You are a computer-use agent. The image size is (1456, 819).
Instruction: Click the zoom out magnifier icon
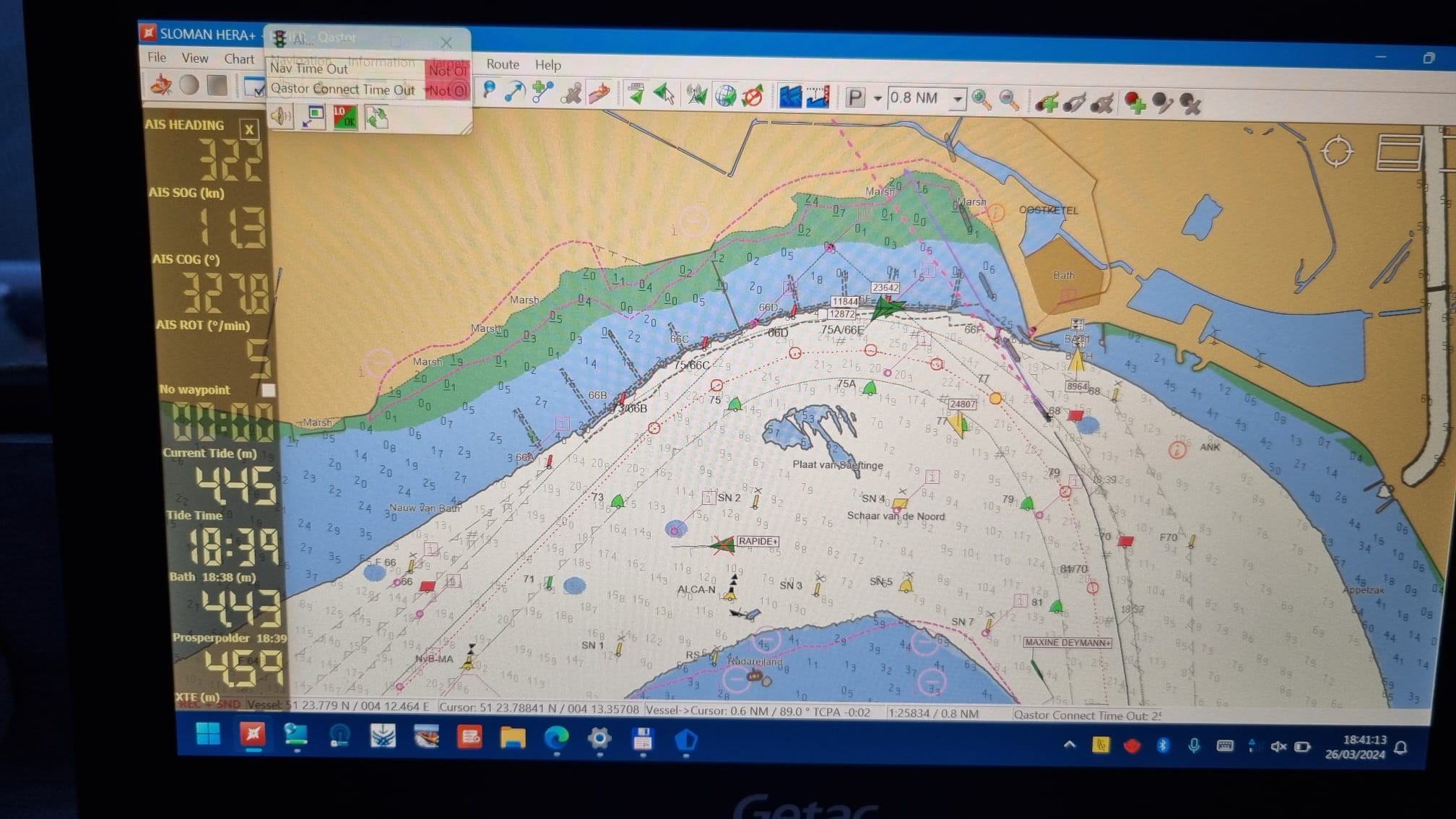pos(1009,100)
